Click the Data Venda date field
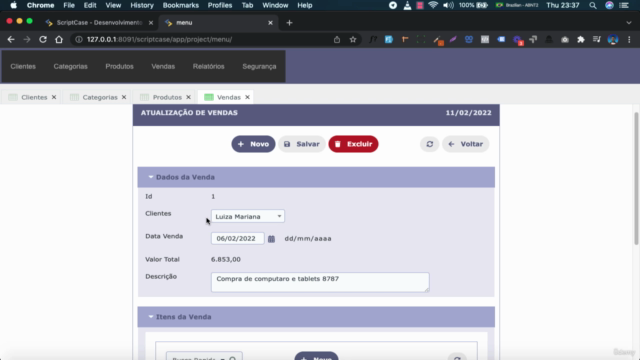This screenshot has height=360, width=640. [238, 238]
